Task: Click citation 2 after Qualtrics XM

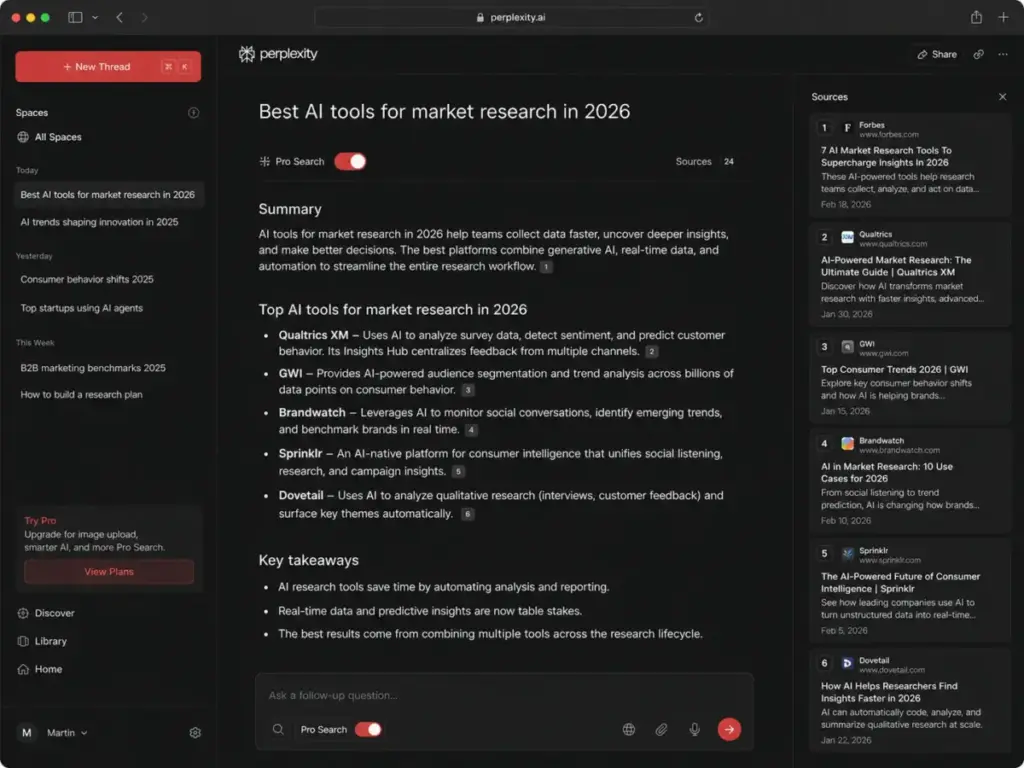Action: (651, 352)
